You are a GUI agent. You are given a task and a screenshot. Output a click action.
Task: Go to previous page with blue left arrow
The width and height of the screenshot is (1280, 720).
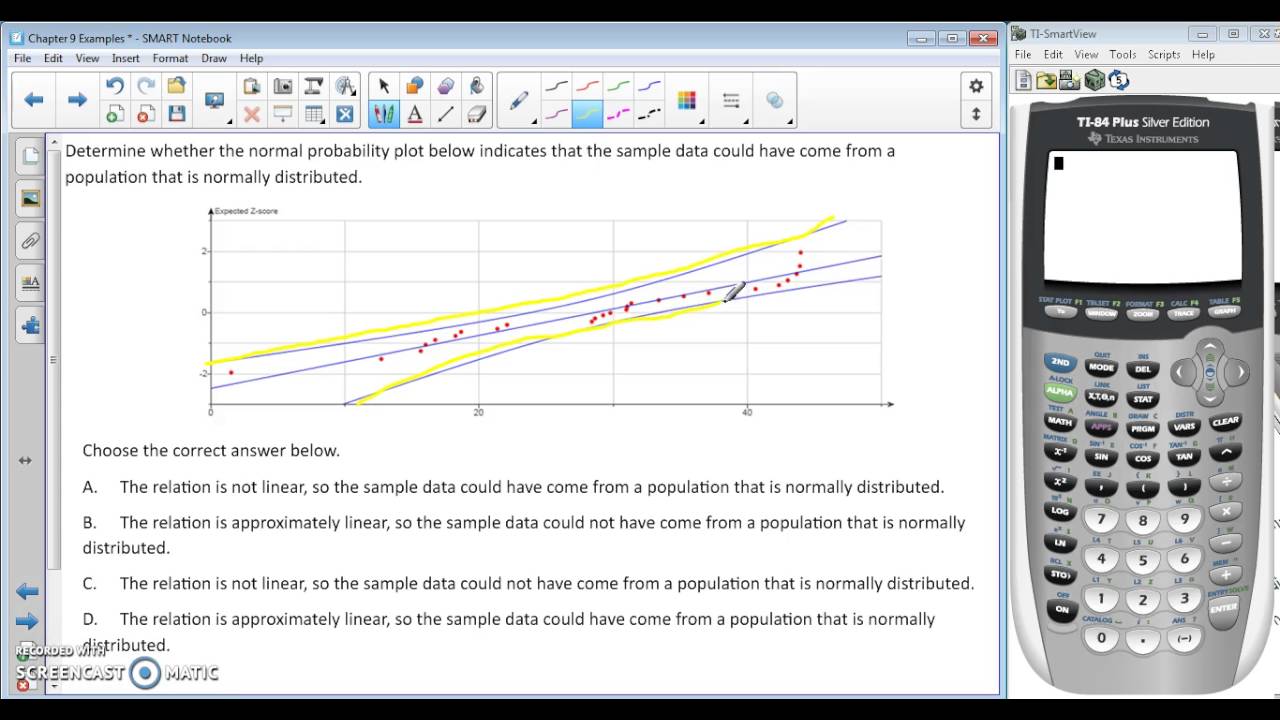[x=34, y=100]
